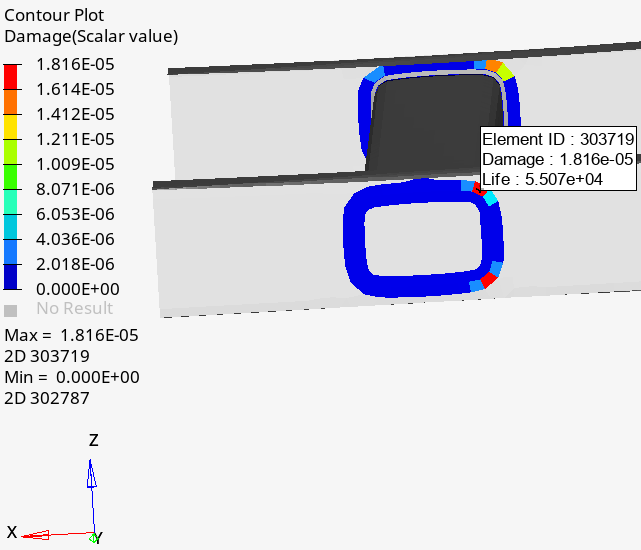Viewport: 641px width, 550px height.
Task: Click the Damage : 1.816e-05 tooltip line
Action: (558, 159)
